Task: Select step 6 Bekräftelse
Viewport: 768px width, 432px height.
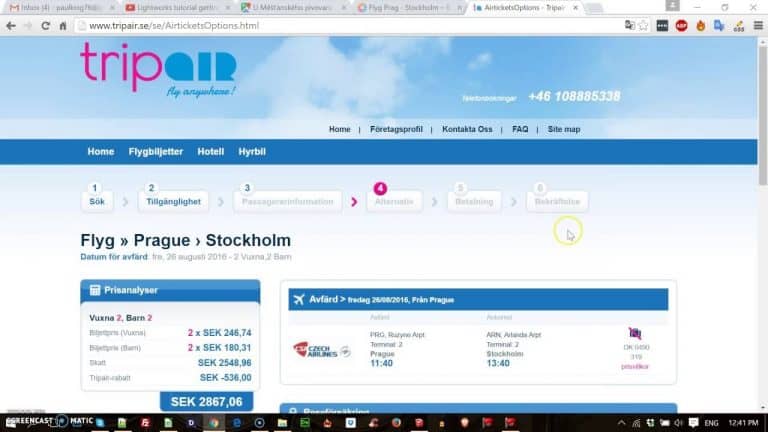Action: pyautogui.click(x=557, y=201)
